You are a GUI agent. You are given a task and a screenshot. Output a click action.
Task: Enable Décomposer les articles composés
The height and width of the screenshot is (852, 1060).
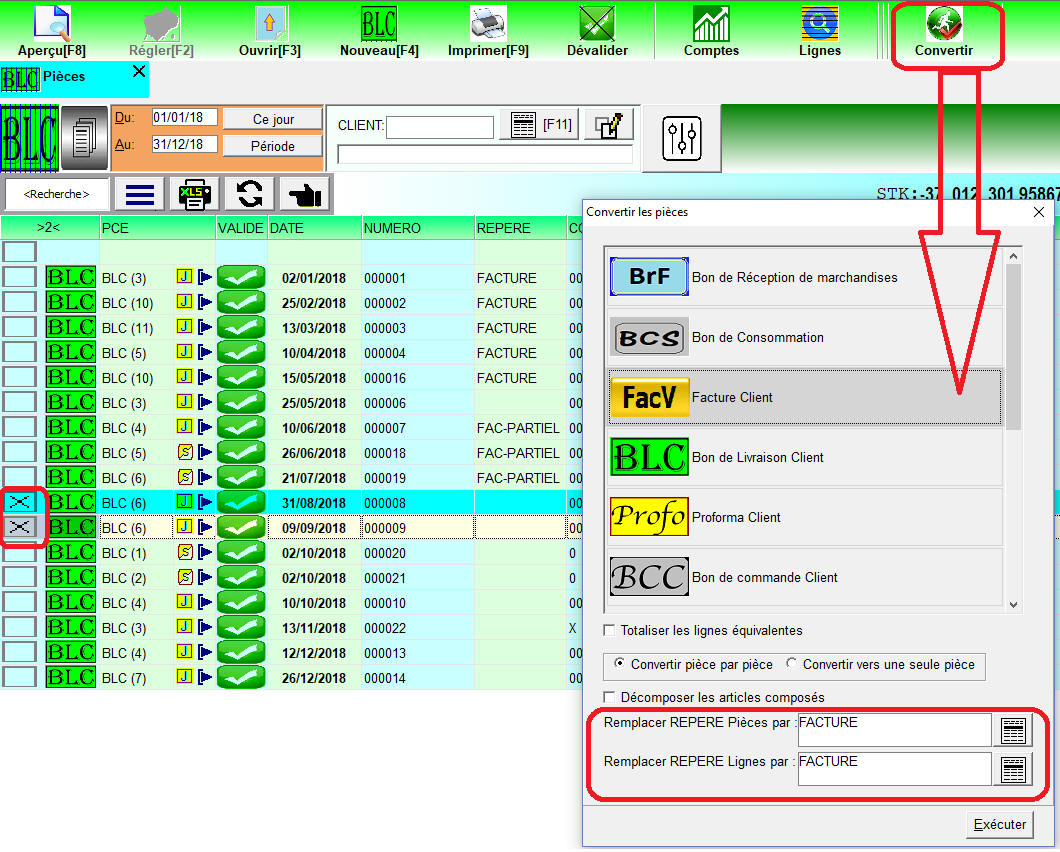pos(610,697)
